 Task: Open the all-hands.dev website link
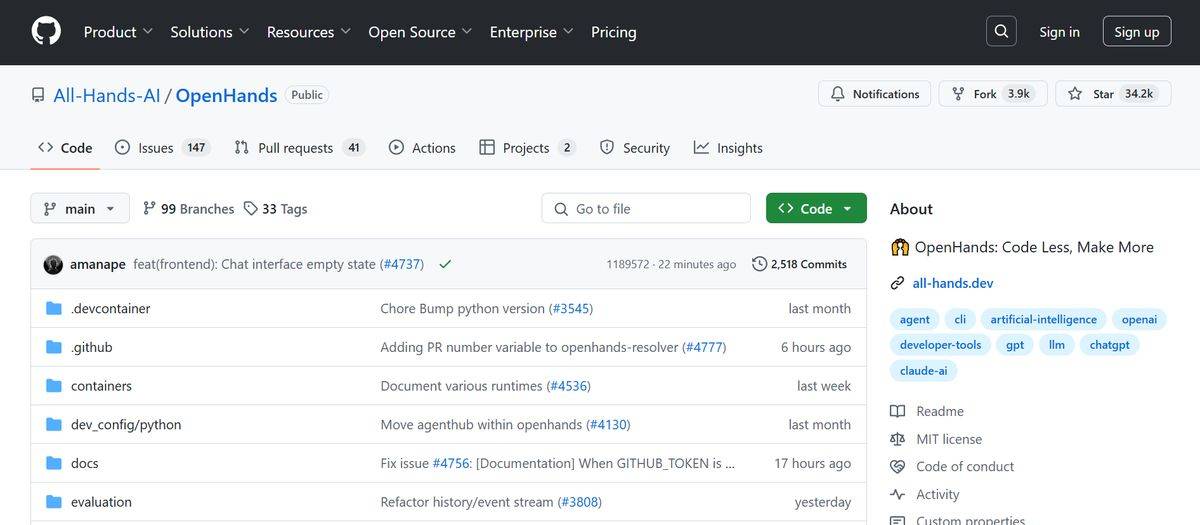[953, 283]
